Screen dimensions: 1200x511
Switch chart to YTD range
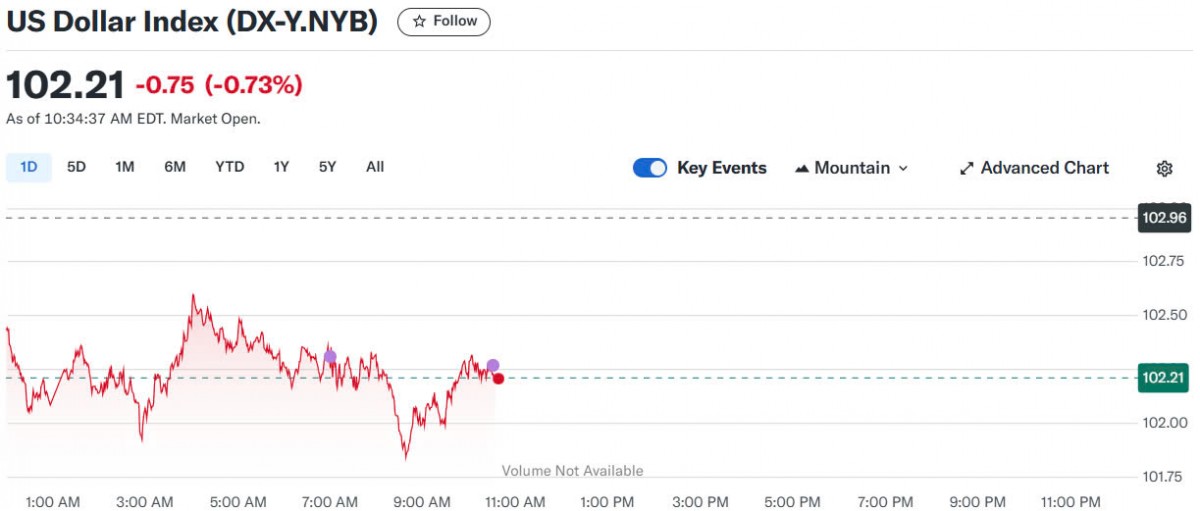click(x=229, y=167)
